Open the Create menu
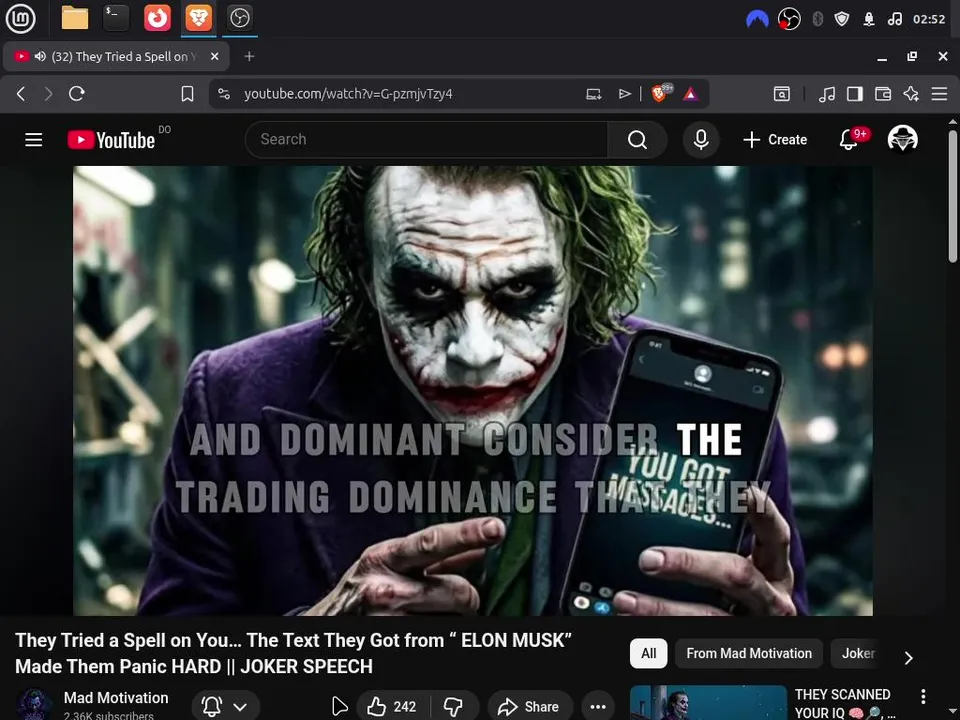The width and height of the screenshot is (960, 720). click(775, 140)
